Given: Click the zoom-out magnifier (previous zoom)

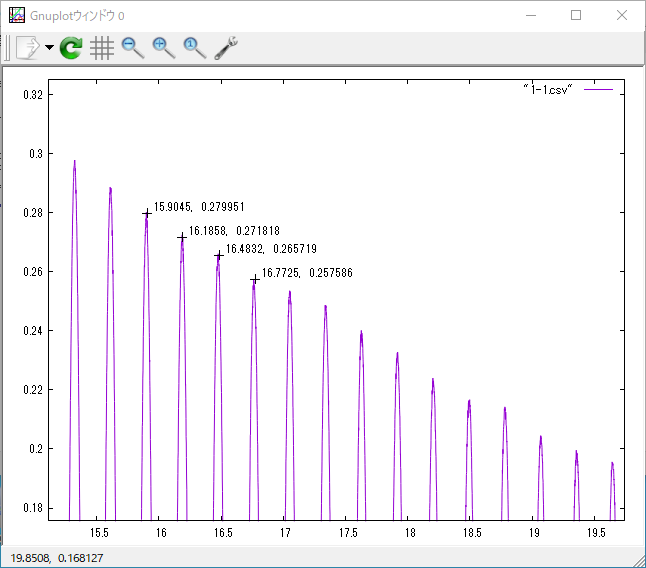Looking at the screenshot, I should tap(132, 48).
